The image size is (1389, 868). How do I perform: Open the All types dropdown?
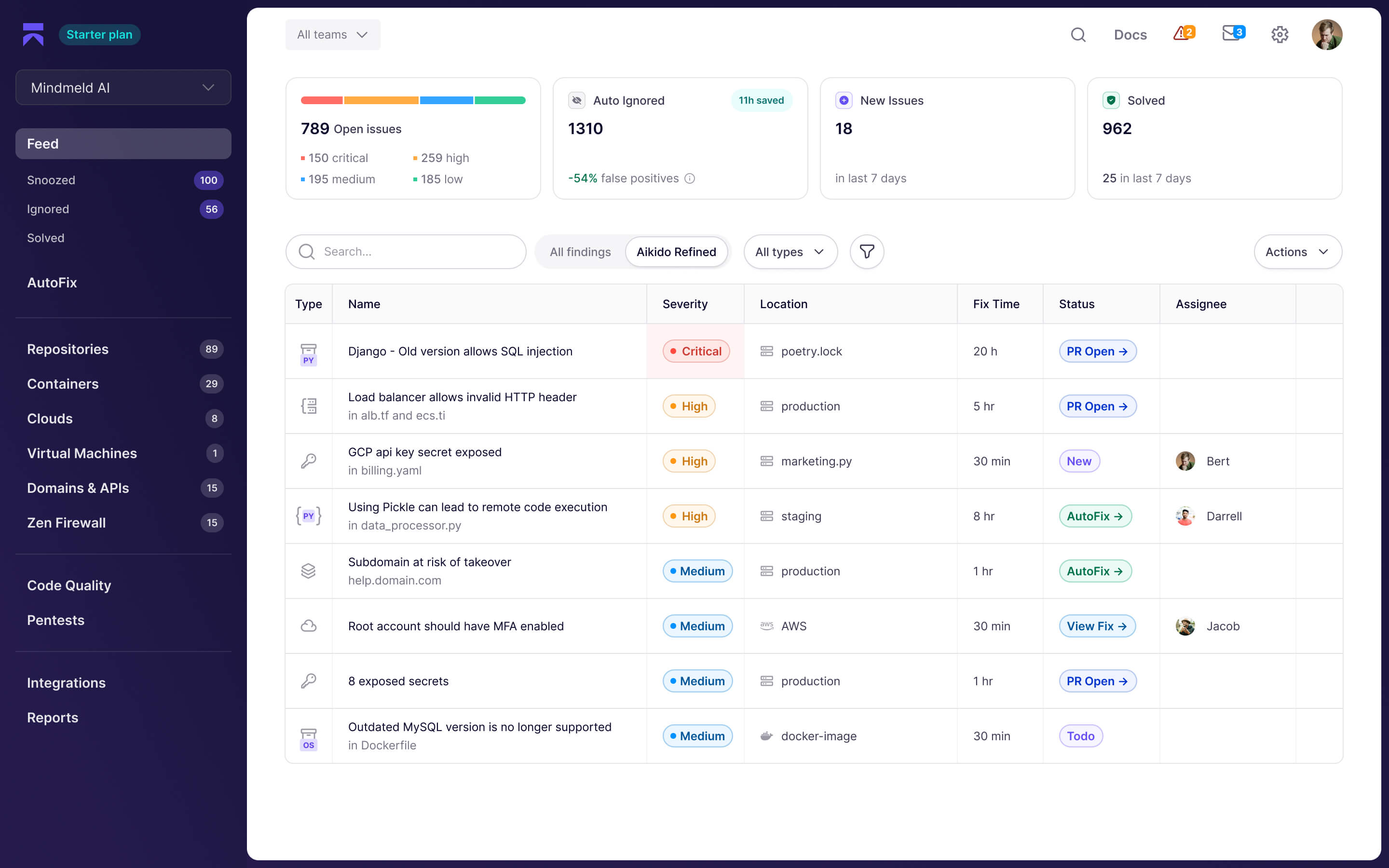[790, 251]
